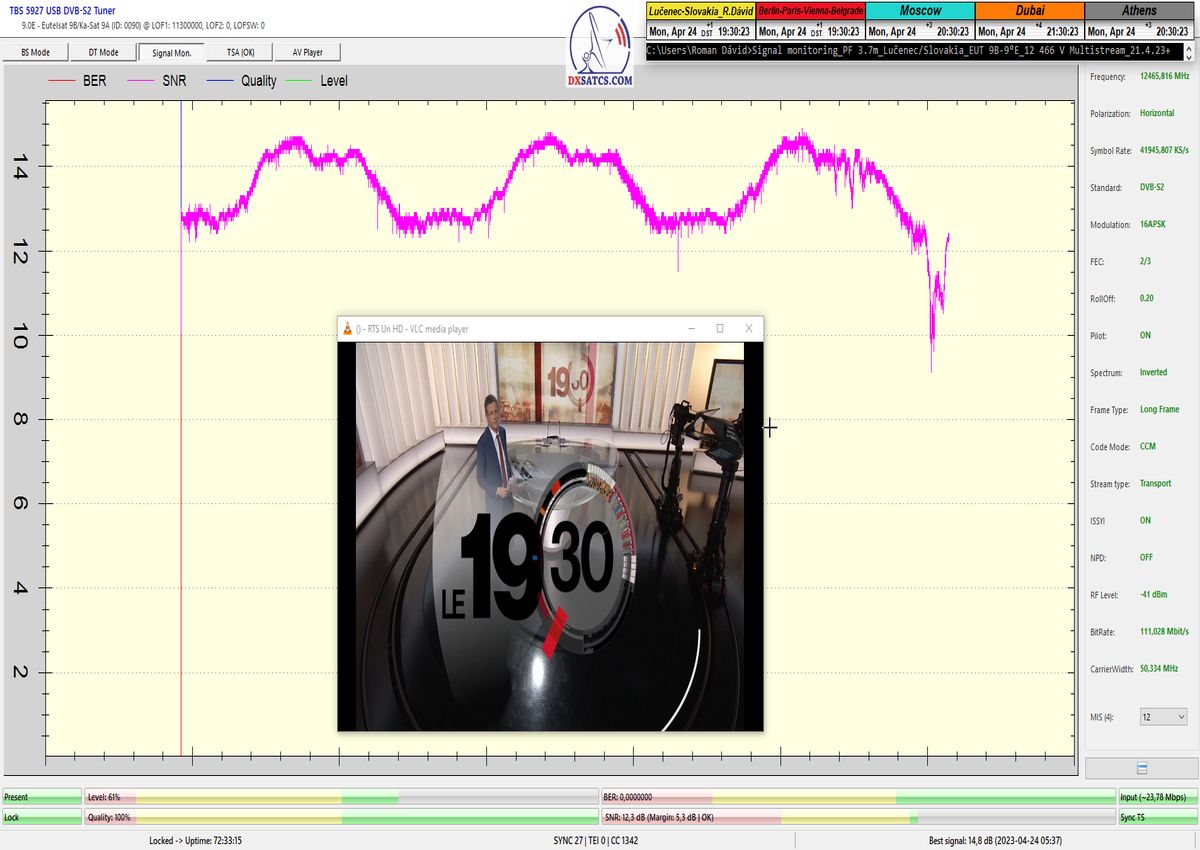The height and width of the screenshot is (850, 1200).
Task: Click the DXSATCS.COM satellite dish logo
Action: point(600,50)
